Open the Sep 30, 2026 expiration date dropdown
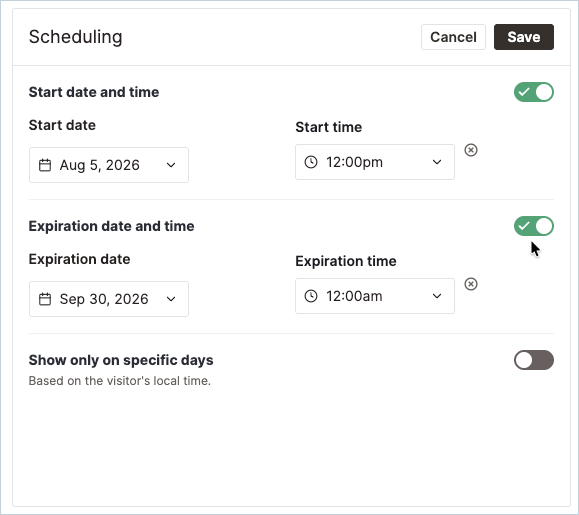 [109, 299]
